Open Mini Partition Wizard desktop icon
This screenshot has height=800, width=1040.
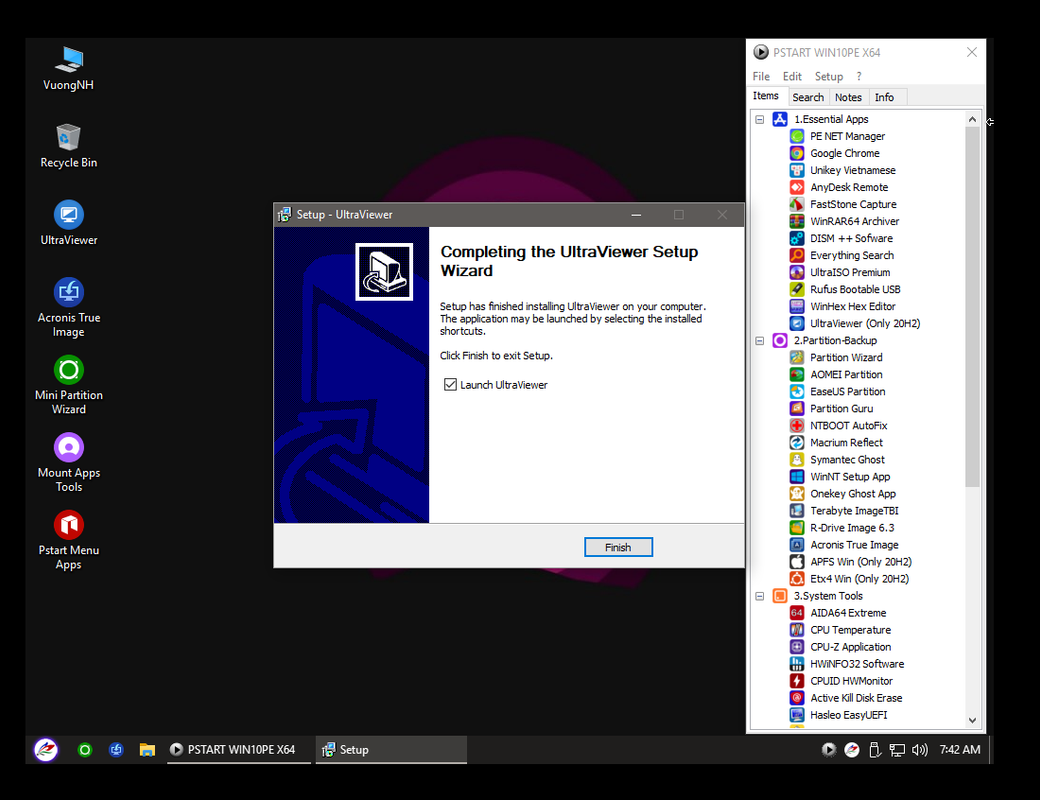click(68, 385)
